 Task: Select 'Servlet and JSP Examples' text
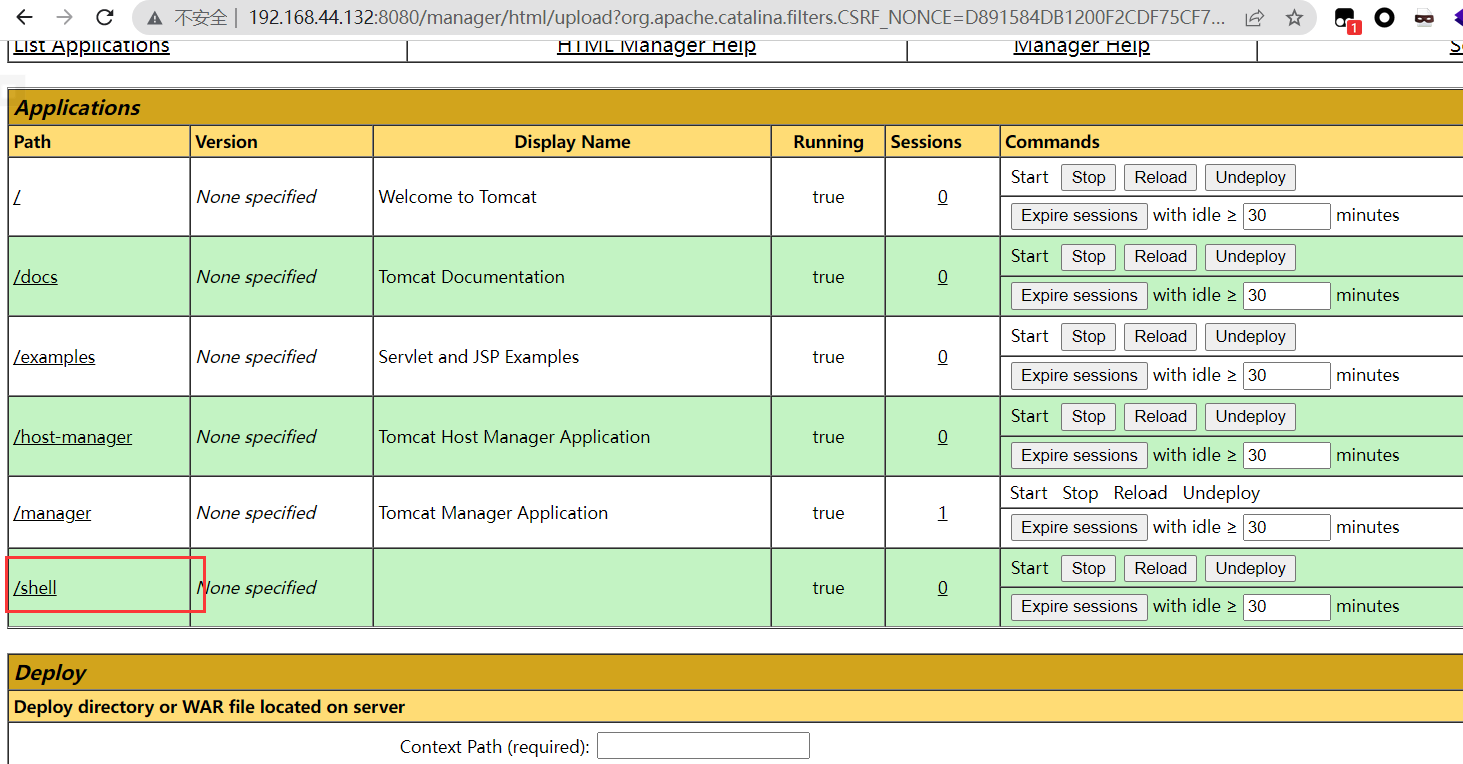[478, 357]
